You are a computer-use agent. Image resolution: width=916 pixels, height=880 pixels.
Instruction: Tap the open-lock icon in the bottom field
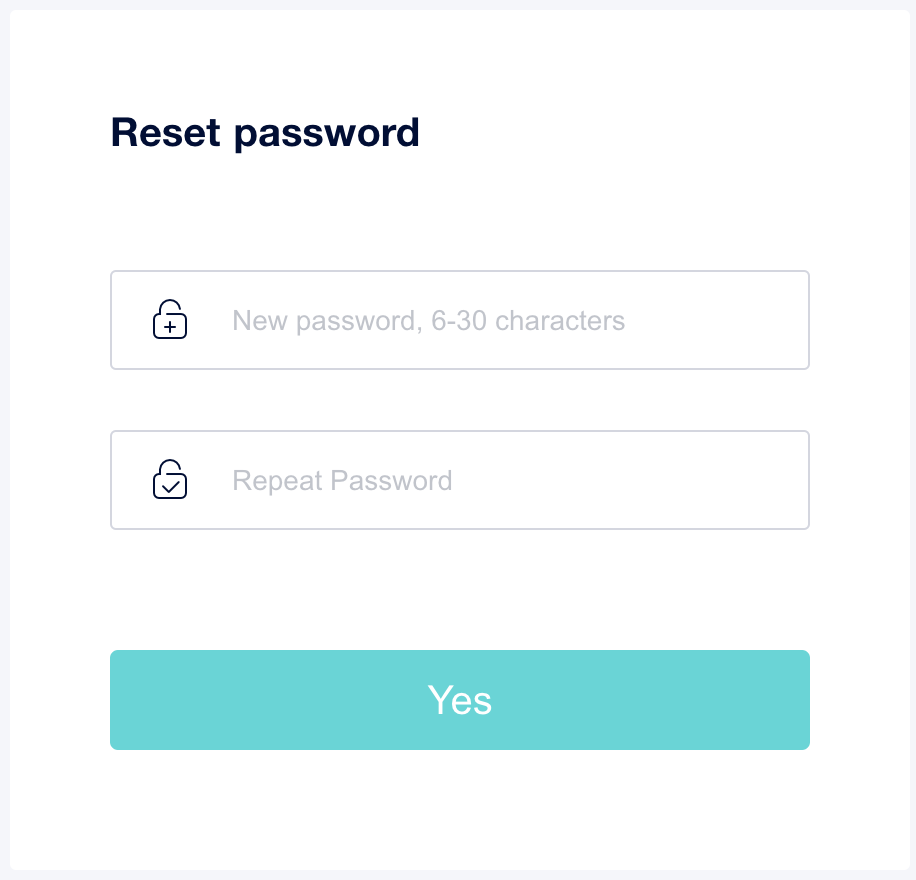click(170, 480)
